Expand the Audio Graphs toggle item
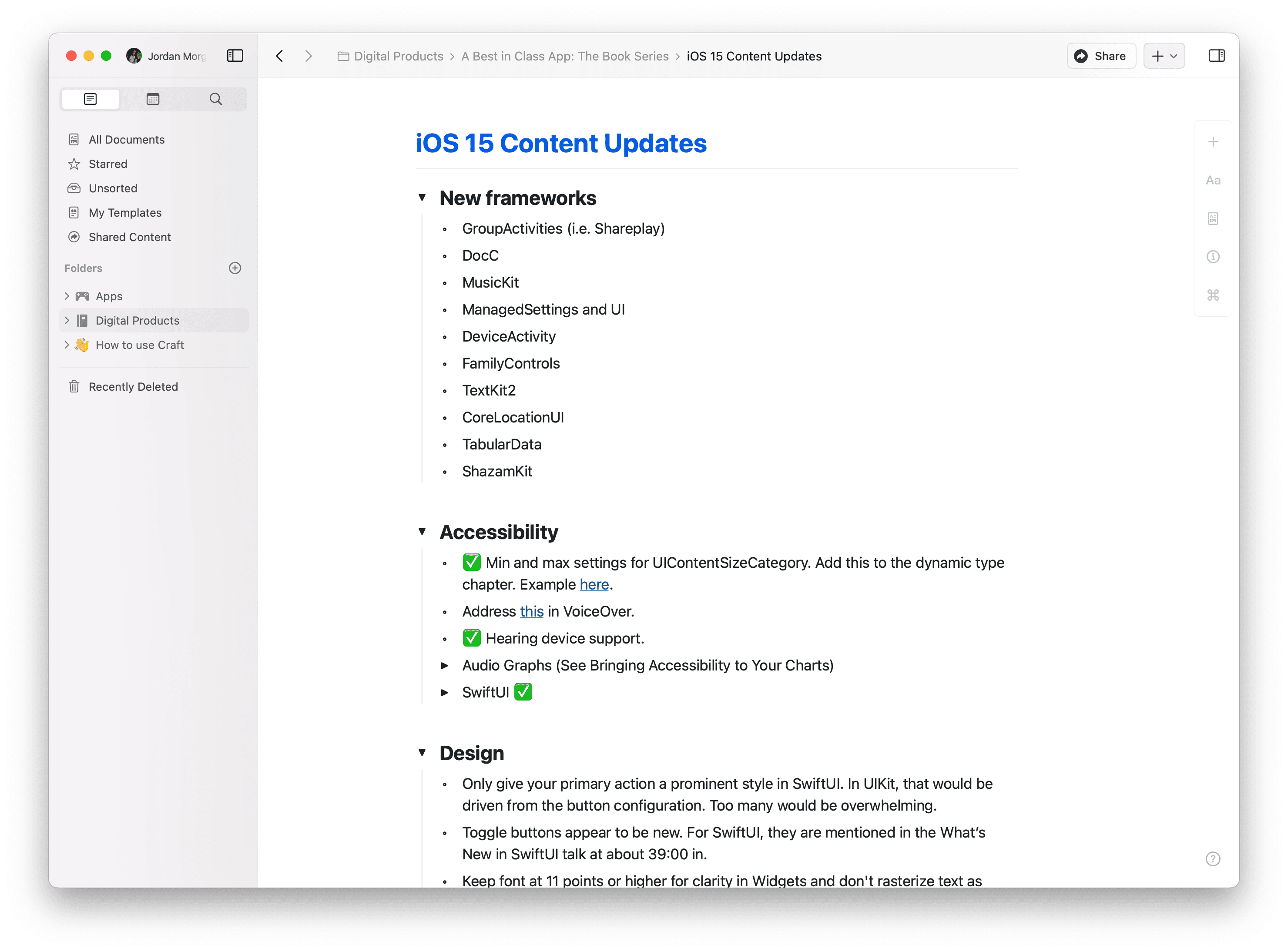 pyautogui.click(x=444, y=666)
